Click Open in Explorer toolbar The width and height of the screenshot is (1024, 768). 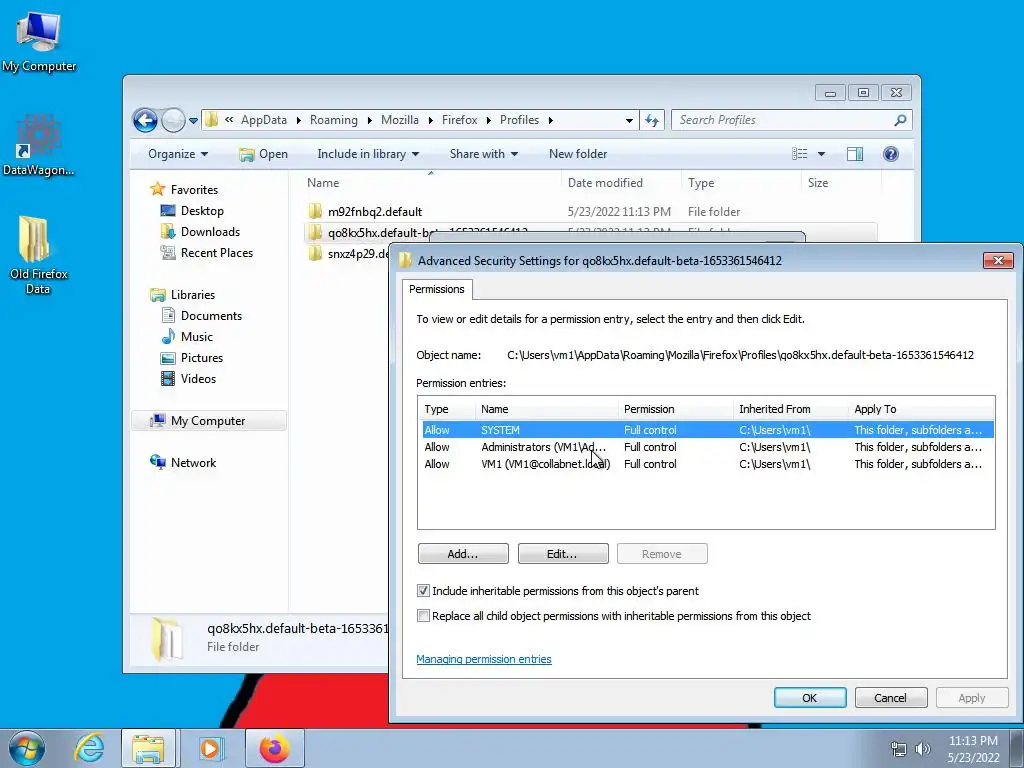coord(263,153)
